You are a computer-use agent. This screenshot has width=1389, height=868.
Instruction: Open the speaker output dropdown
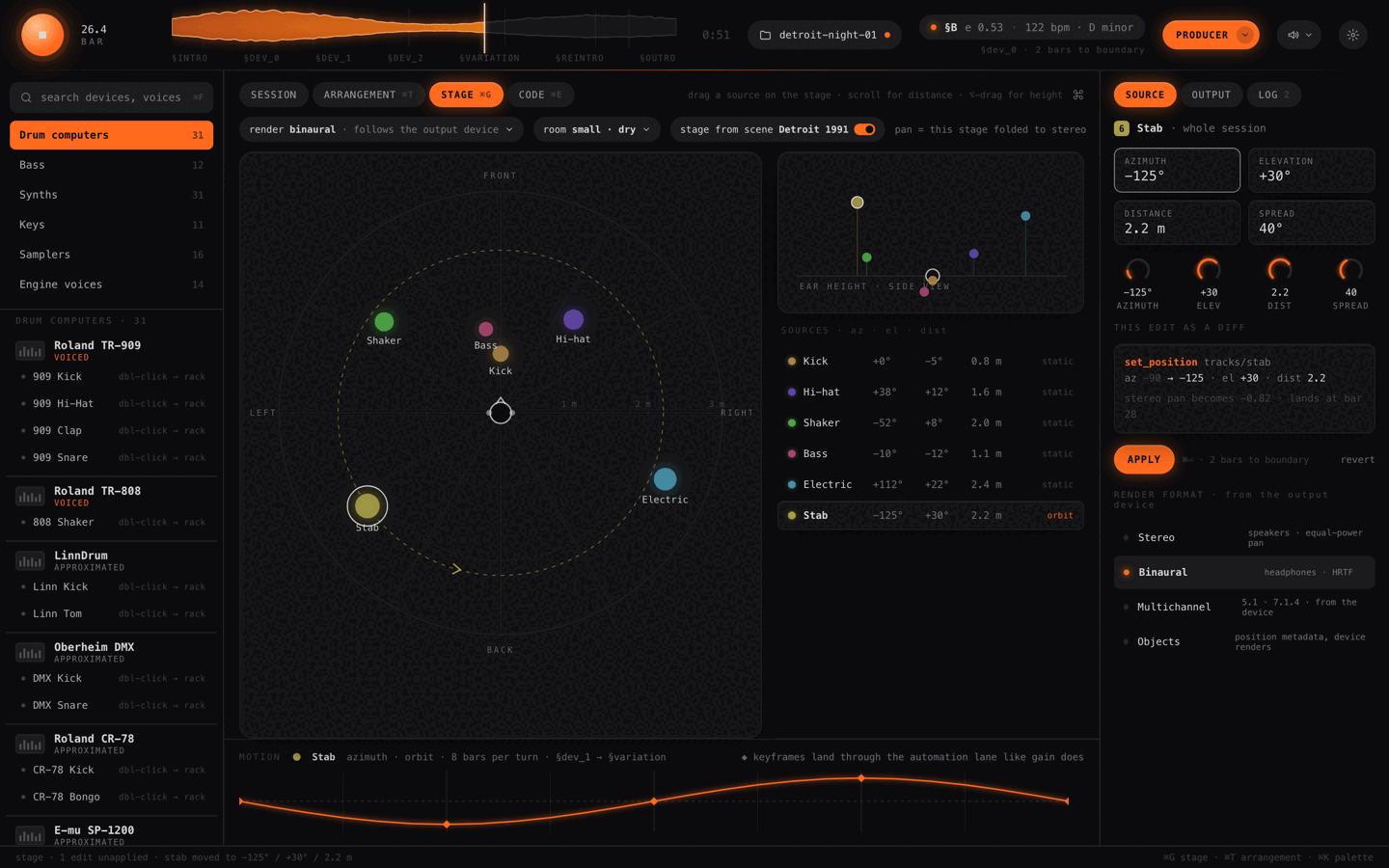click(x=1299, y=35)
